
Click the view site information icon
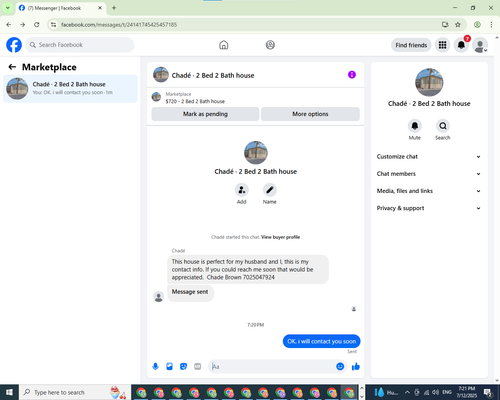(x=53, y=25)
